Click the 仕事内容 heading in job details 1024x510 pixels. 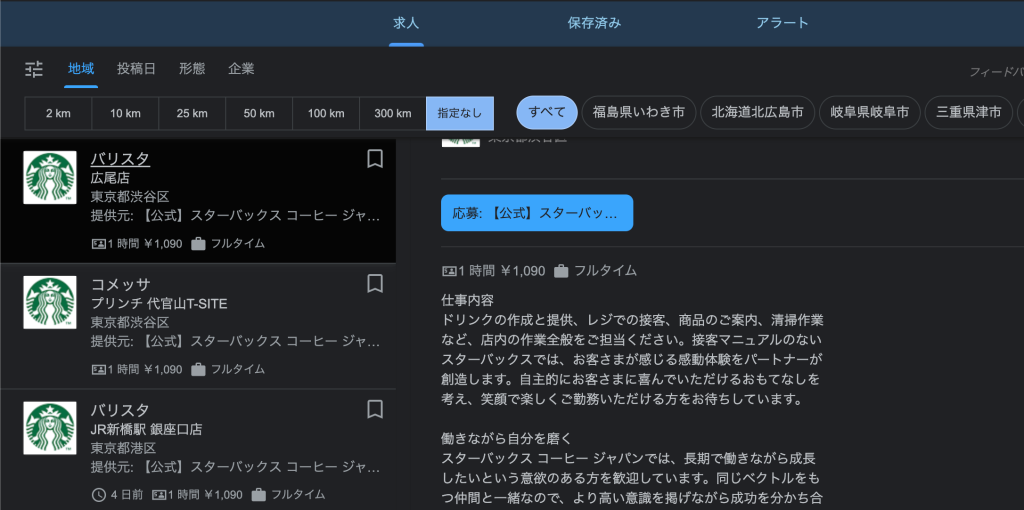(x=467, y=301)
